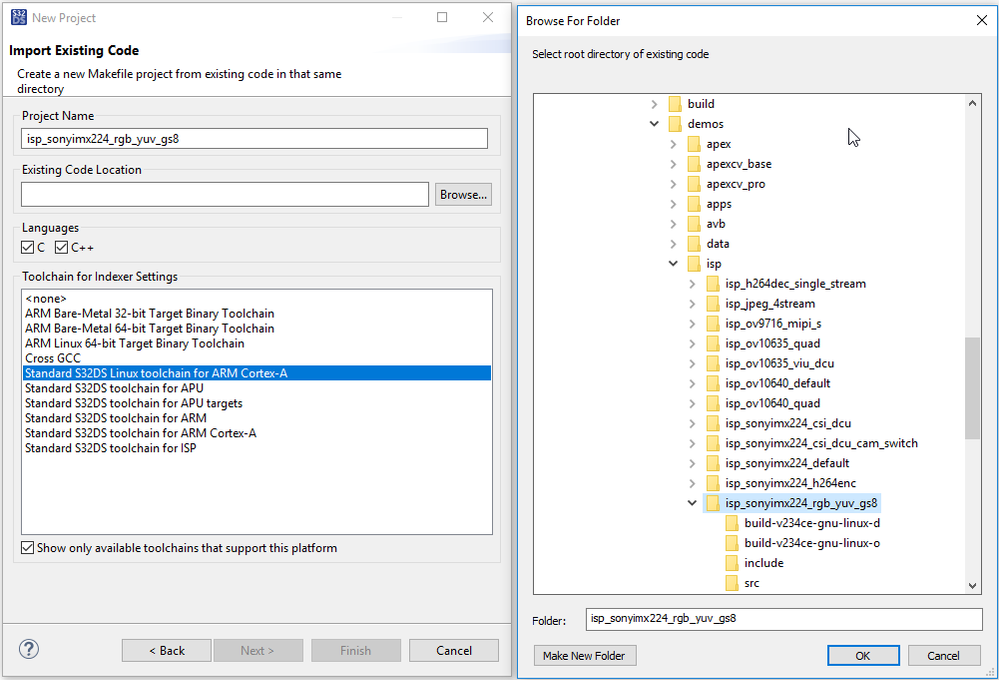The width and height of the screenshot is (999, 680).
Task: Click the avb folder icon
Action: tap(694, 224)
